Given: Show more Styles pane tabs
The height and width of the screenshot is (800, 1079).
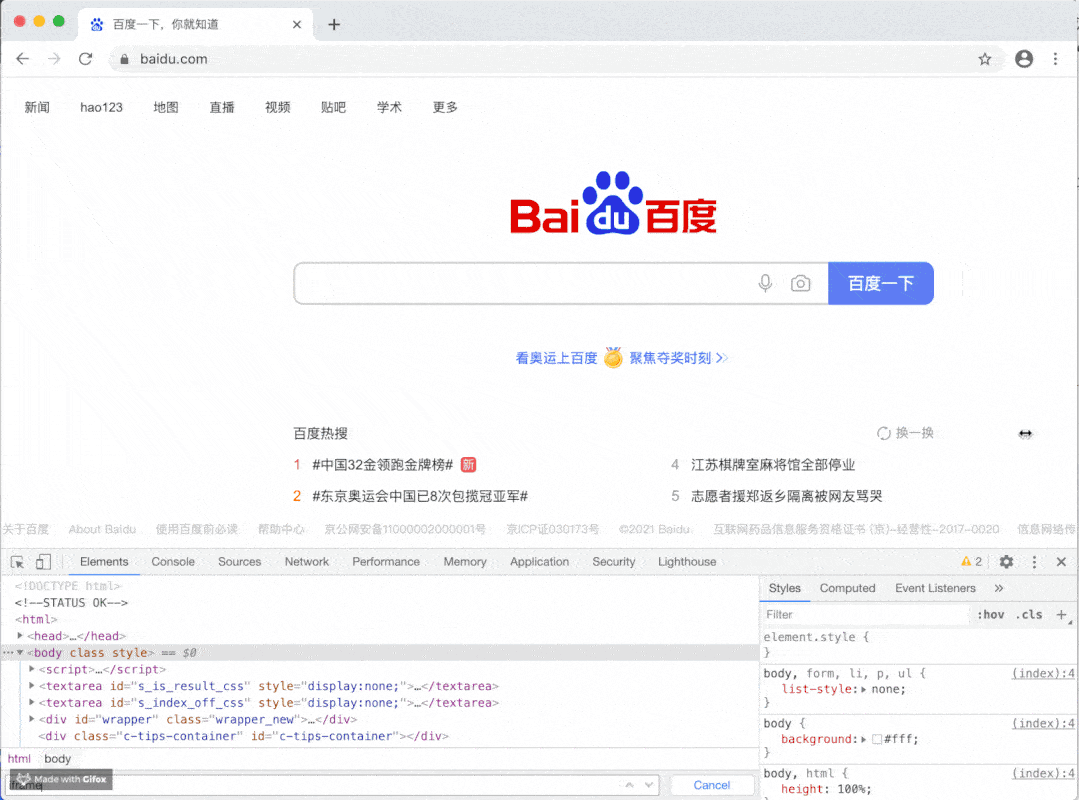Looking at the screenshot, I should tap(998, 588).
